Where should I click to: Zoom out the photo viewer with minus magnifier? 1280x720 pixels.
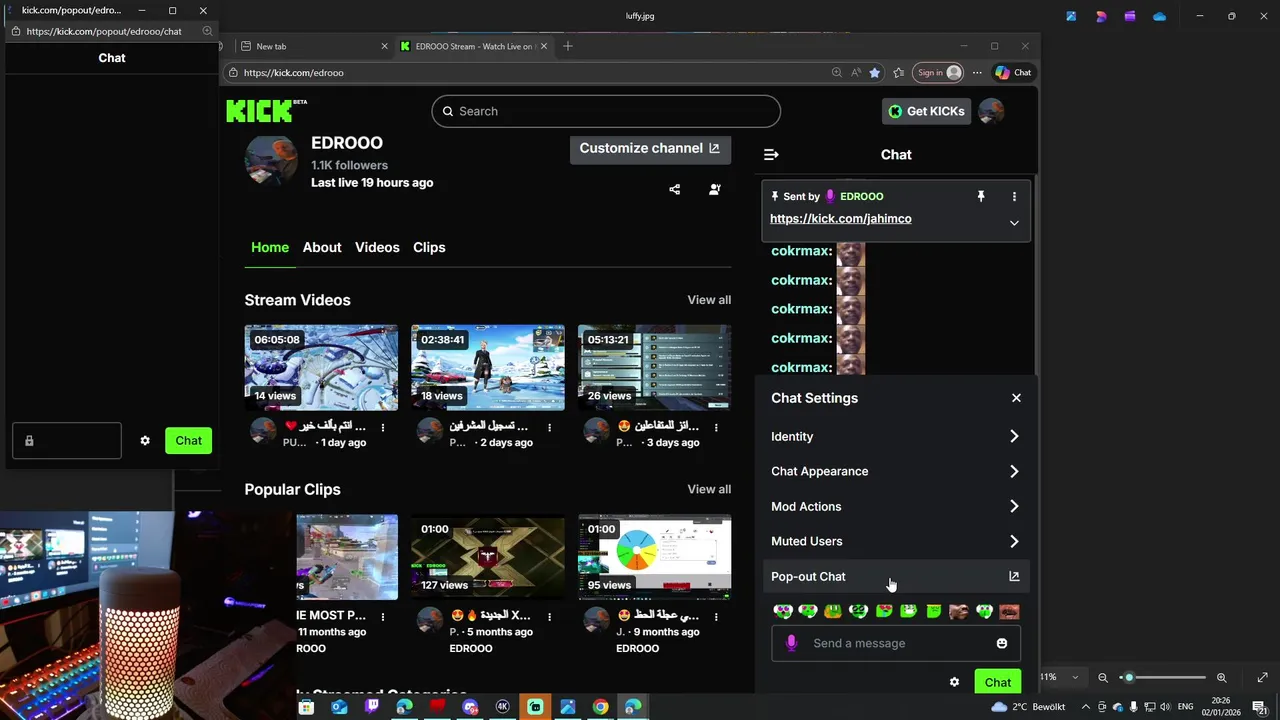pos(1103,677)
